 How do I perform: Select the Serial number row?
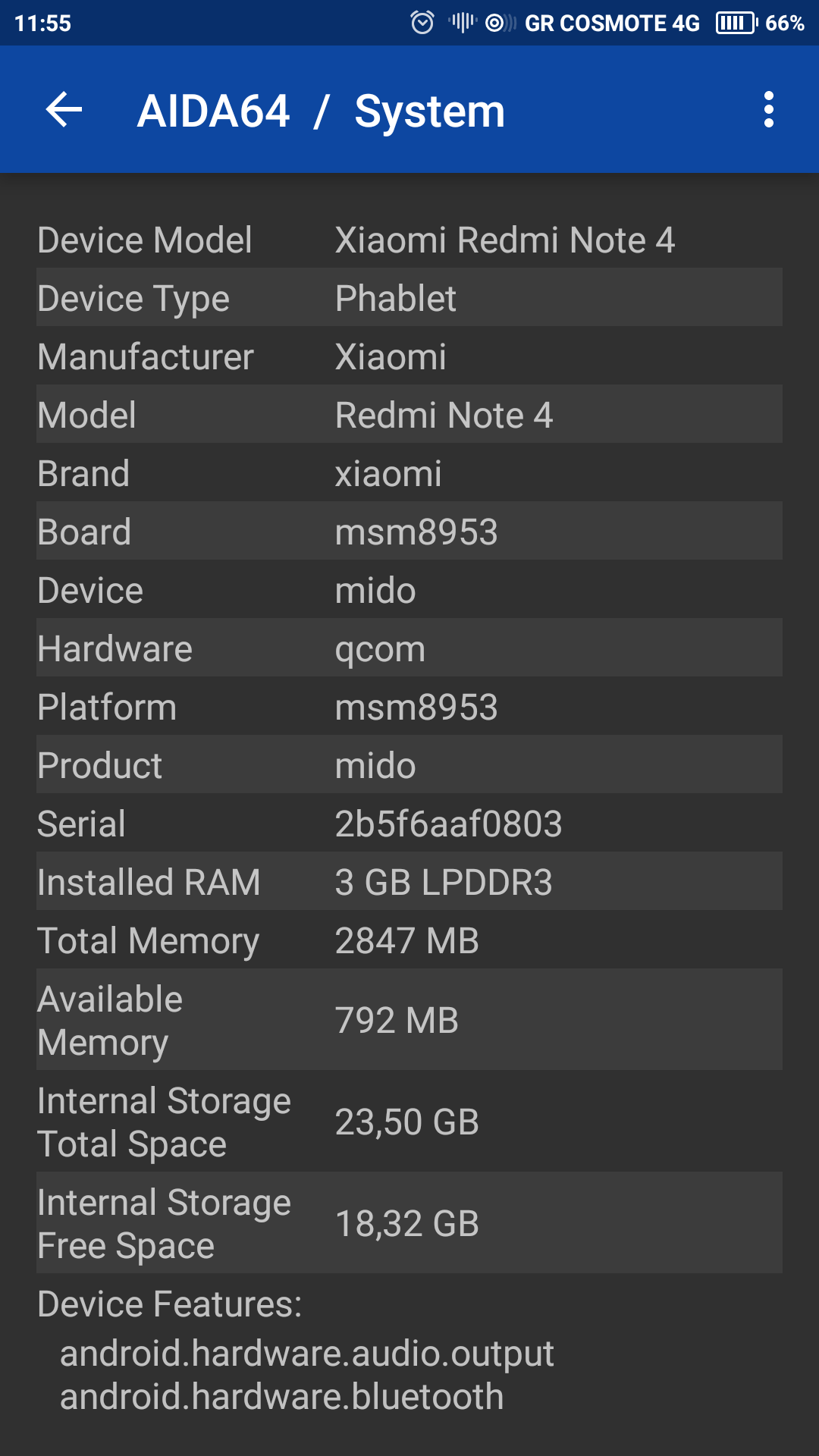(x=409, y=824)
